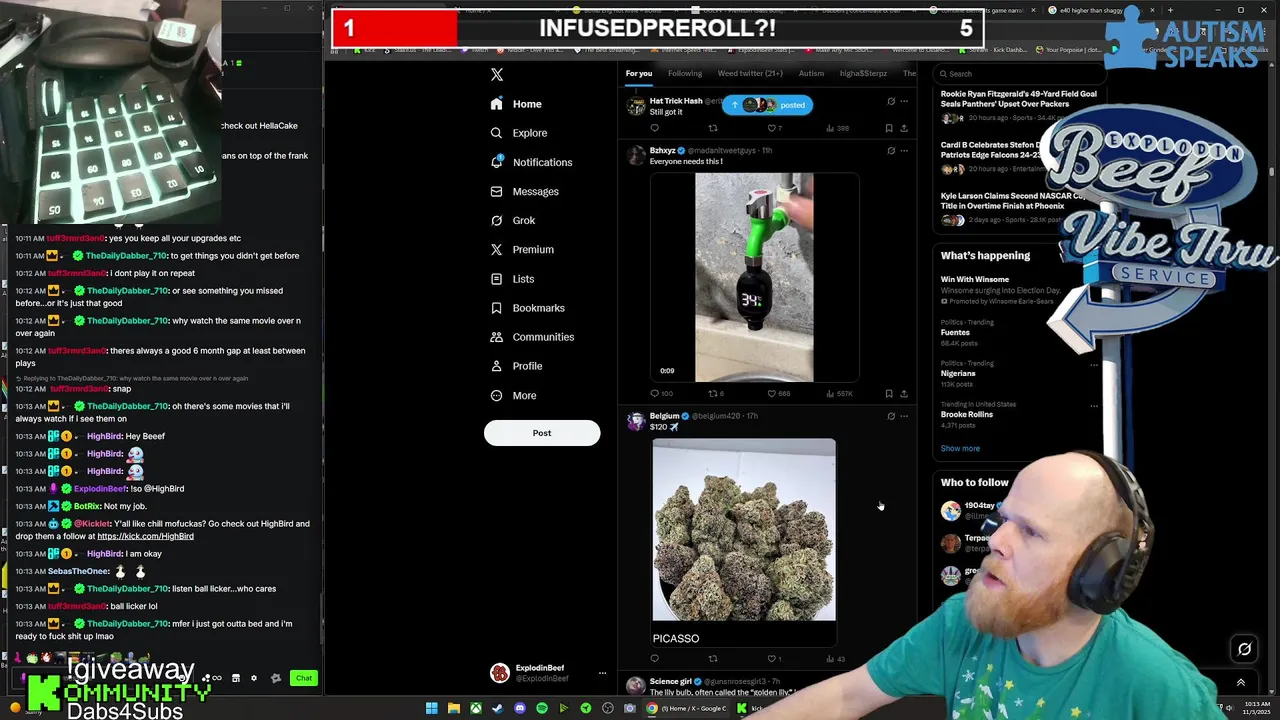Click the X logo in the sidebar
Screen dimensions: 1280x720
pos(497,74)
